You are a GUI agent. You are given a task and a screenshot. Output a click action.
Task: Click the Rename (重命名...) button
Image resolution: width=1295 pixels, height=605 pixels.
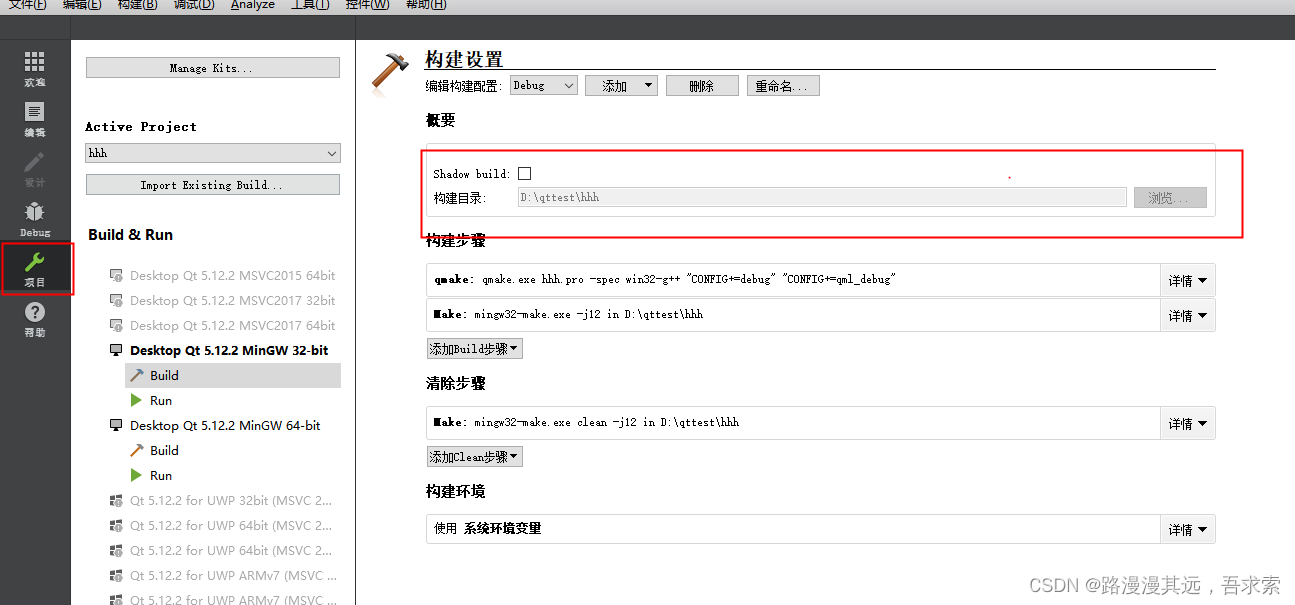point(783,86)
